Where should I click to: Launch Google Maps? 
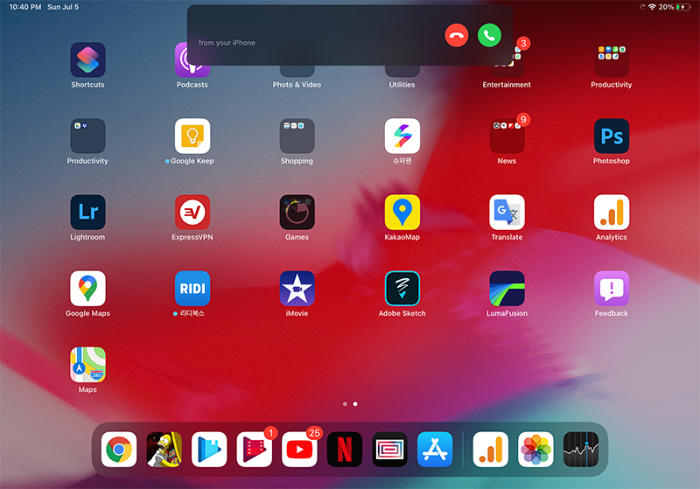point(88,288)
